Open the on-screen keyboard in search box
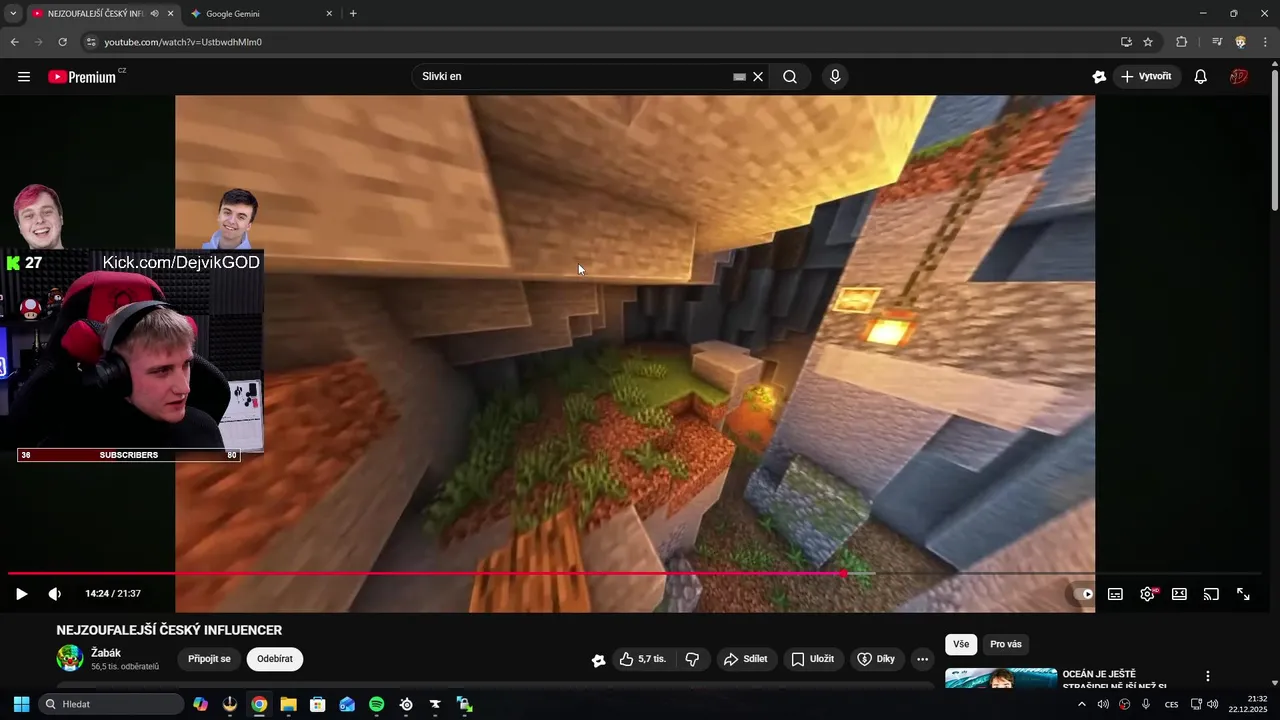The width and height of the screenshot is (1280, 720). click(740, 77)
